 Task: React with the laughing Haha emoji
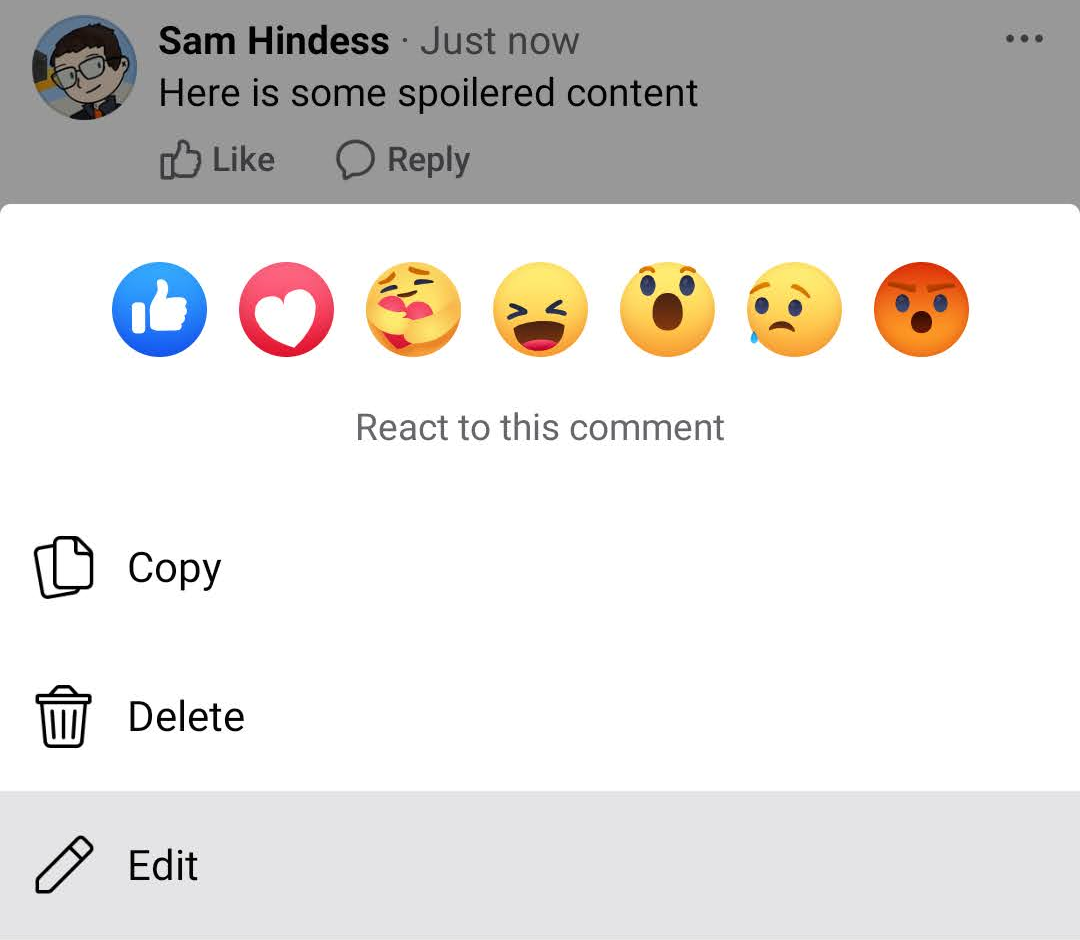pyautogui.click(x=541, y=310)
